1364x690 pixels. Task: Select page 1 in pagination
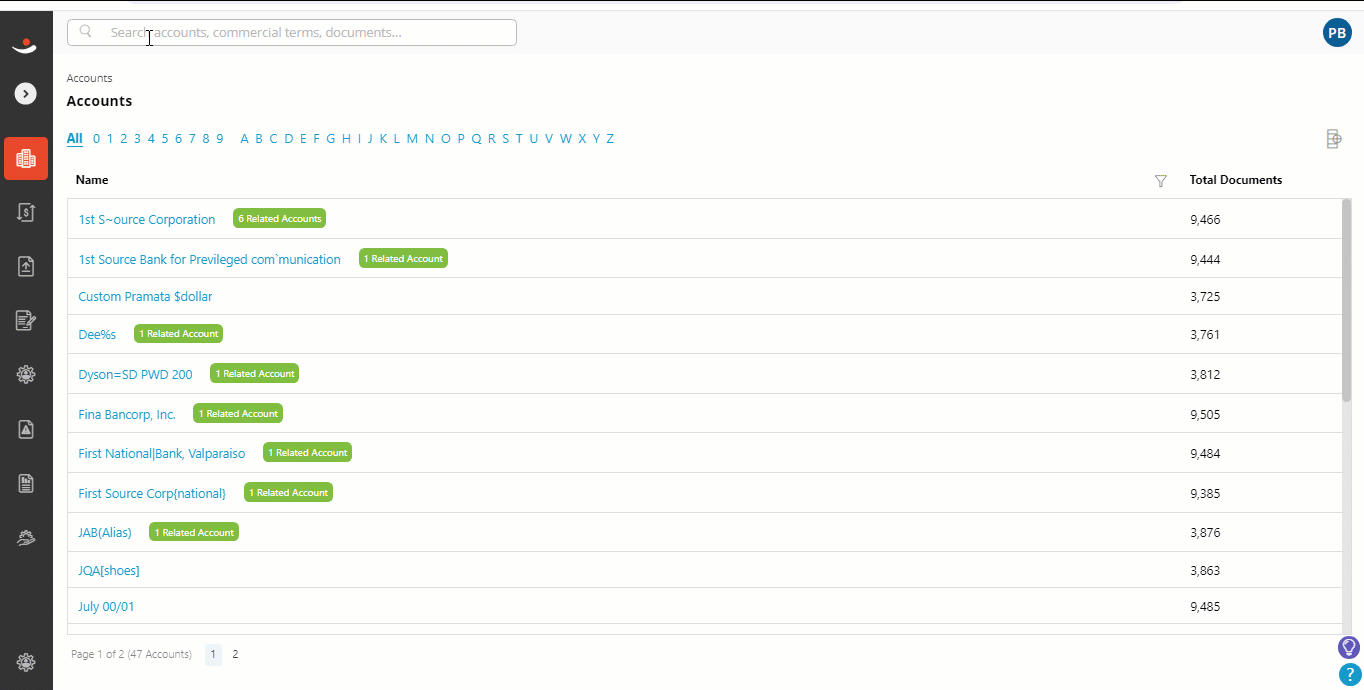(213, 655)
